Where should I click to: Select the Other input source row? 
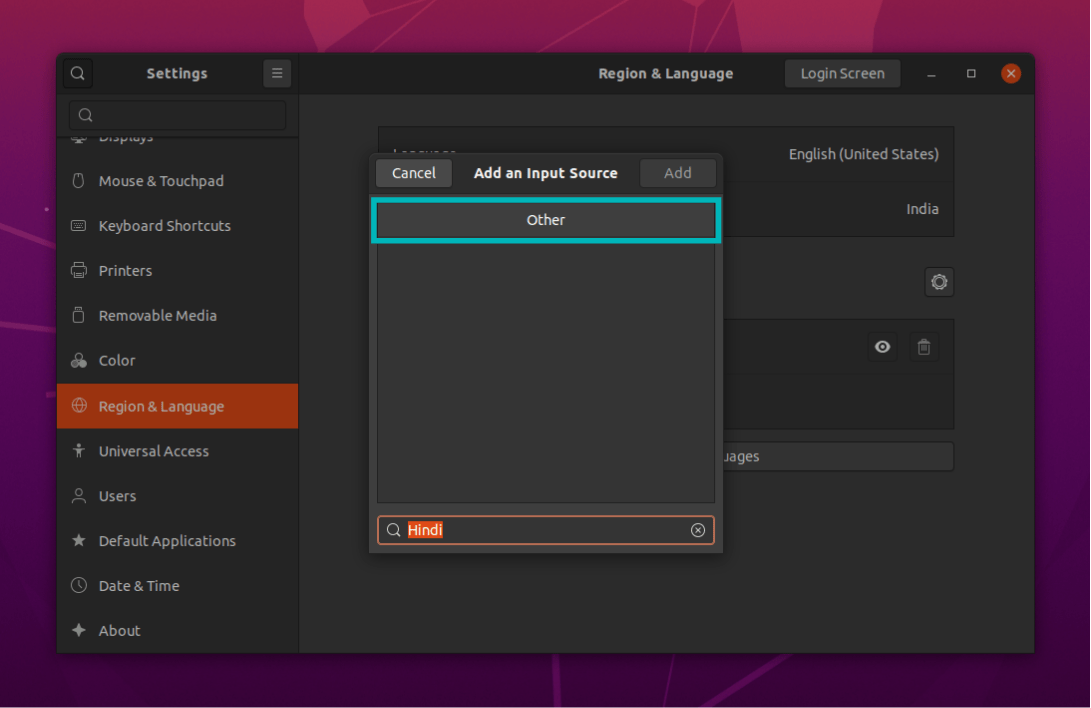[x=546, y=220]
